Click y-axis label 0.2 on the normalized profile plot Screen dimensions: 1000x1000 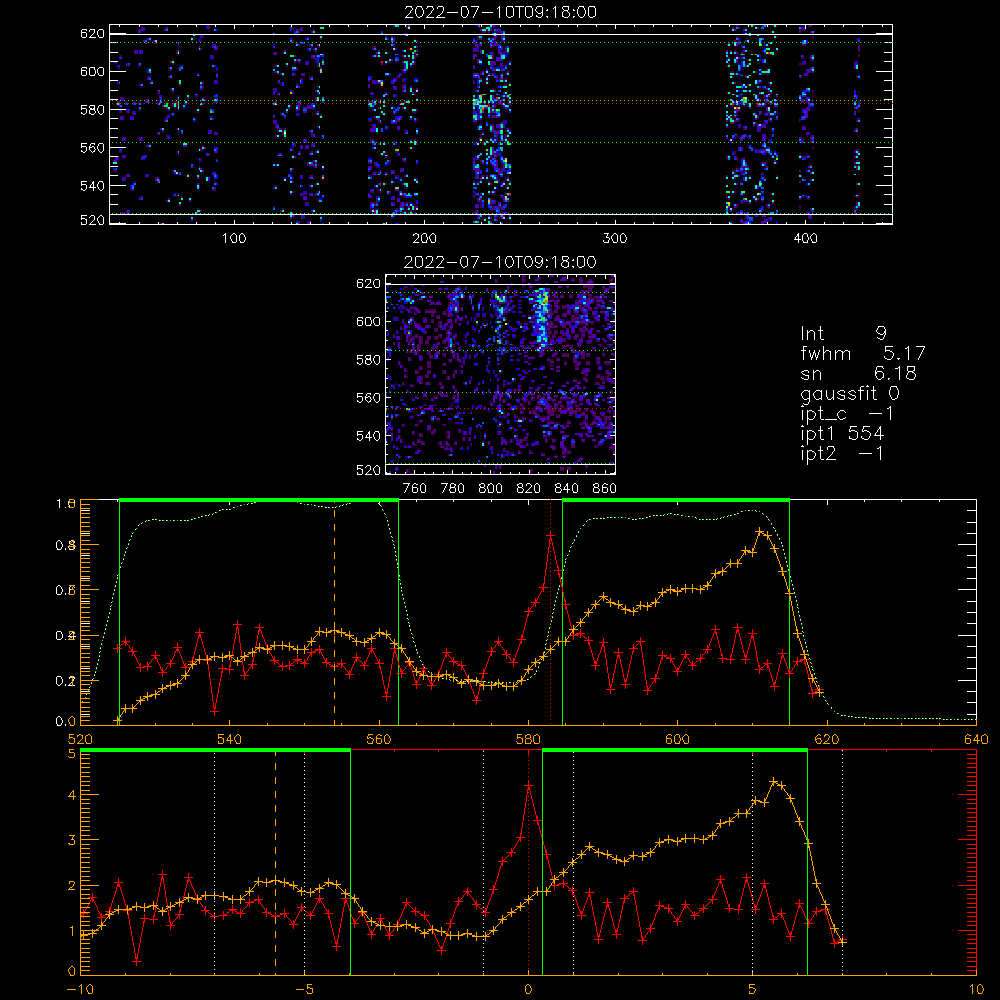pyautogui.click(x=66, y=681)
